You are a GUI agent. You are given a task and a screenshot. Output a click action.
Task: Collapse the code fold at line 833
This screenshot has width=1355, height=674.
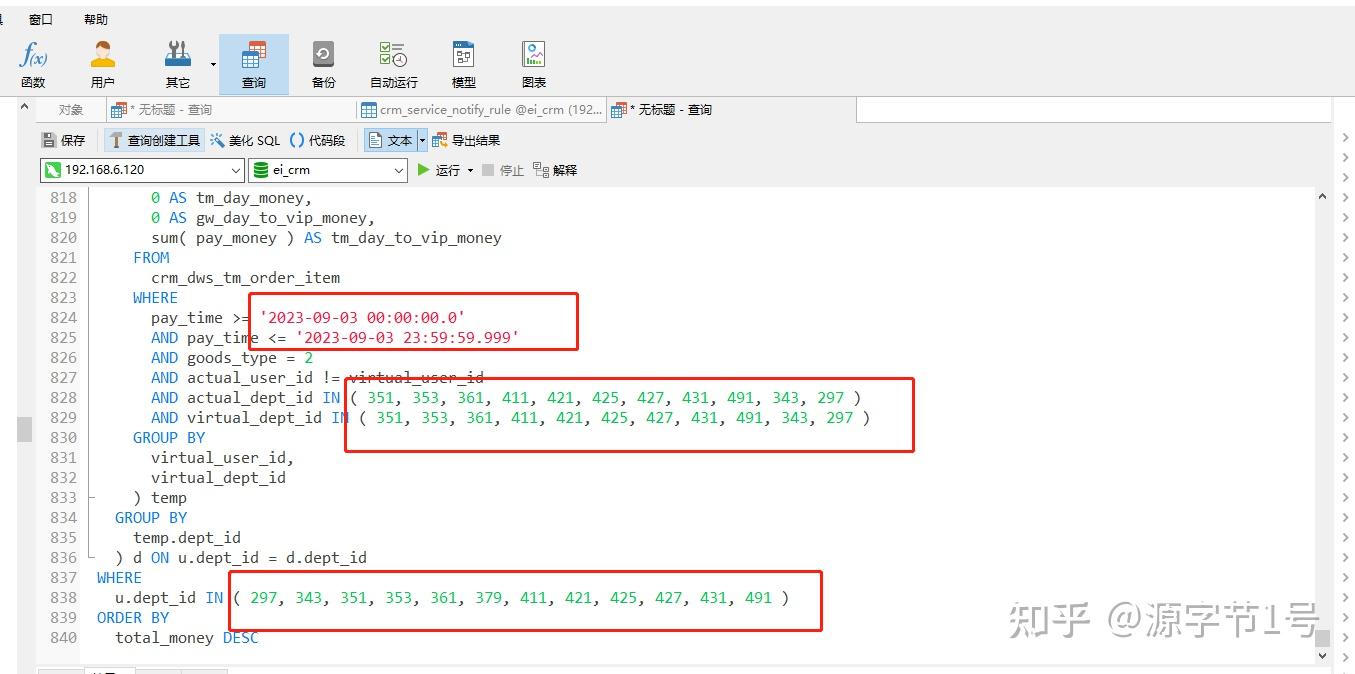[91, 497]
